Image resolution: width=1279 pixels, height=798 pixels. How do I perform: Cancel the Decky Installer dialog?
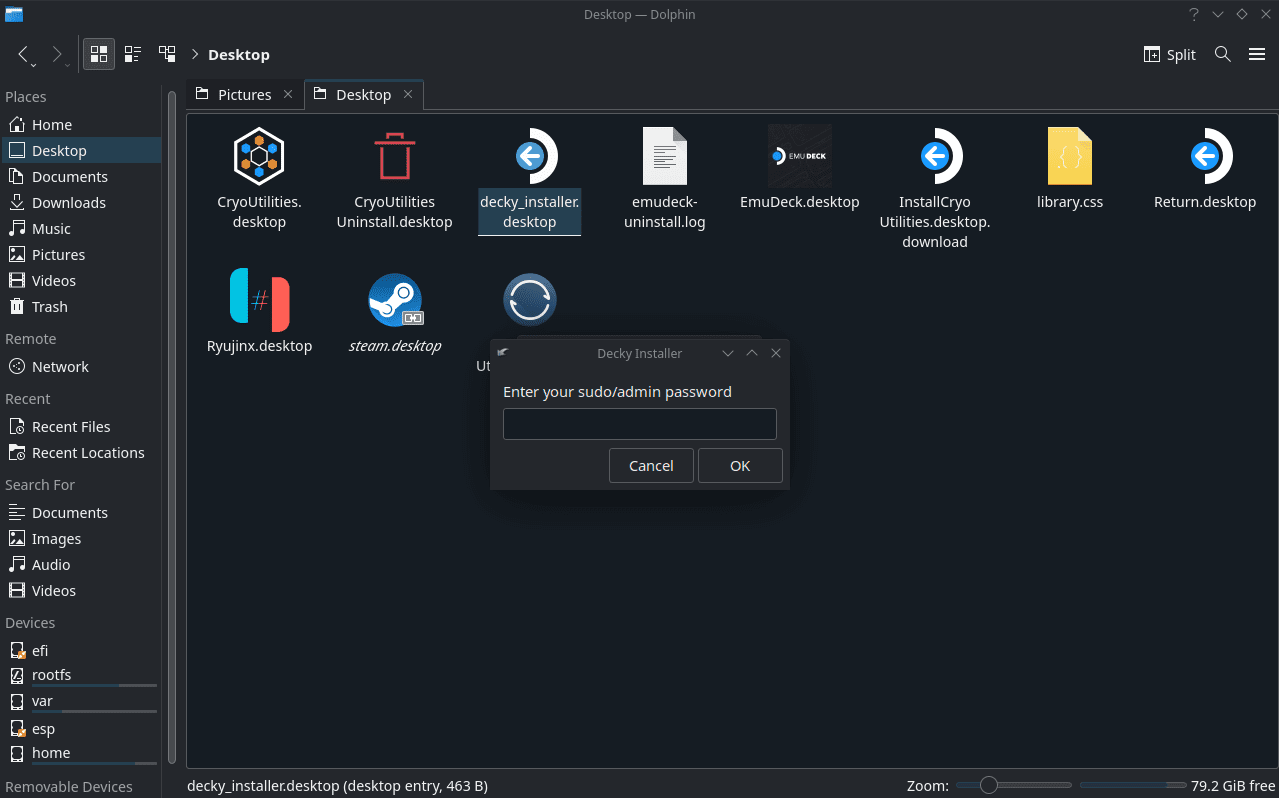click(x=652, y=466)
